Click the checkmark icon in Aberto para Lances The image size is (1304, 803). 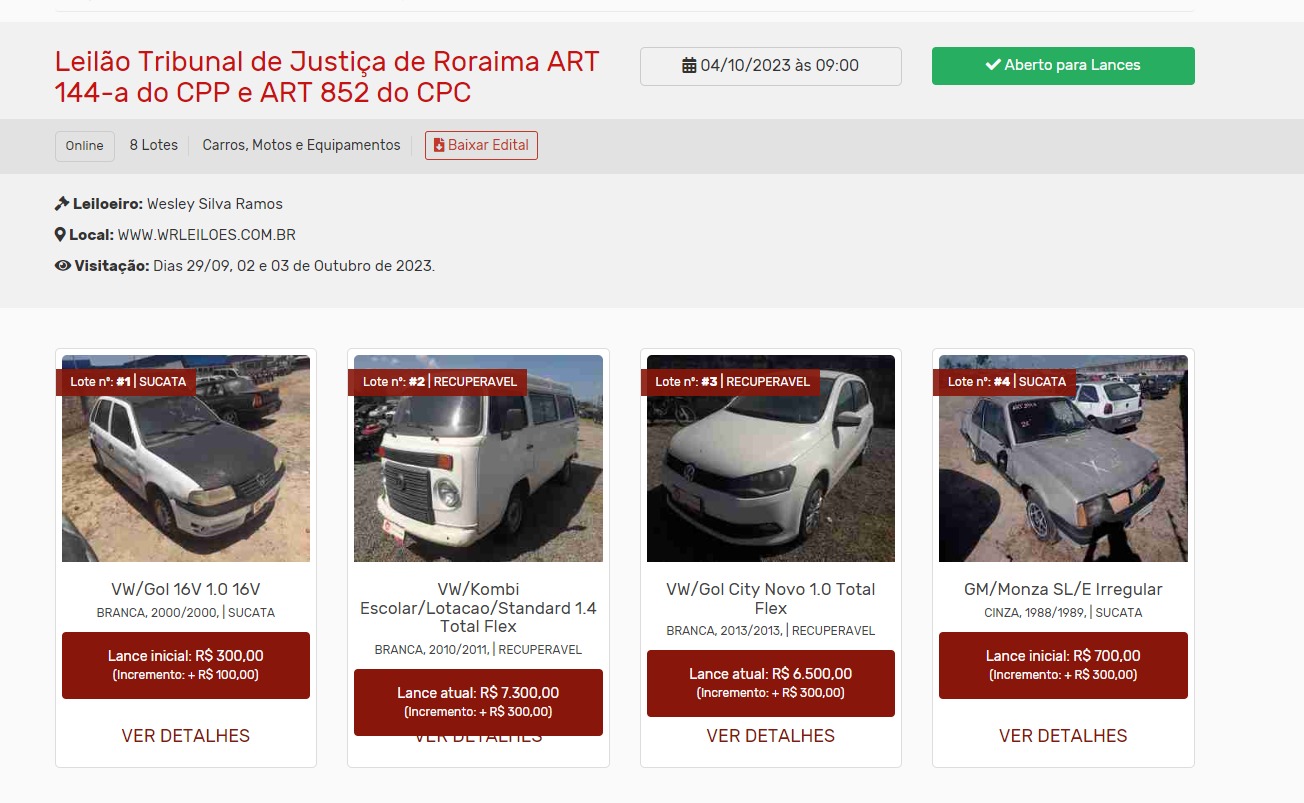(993, 65)
